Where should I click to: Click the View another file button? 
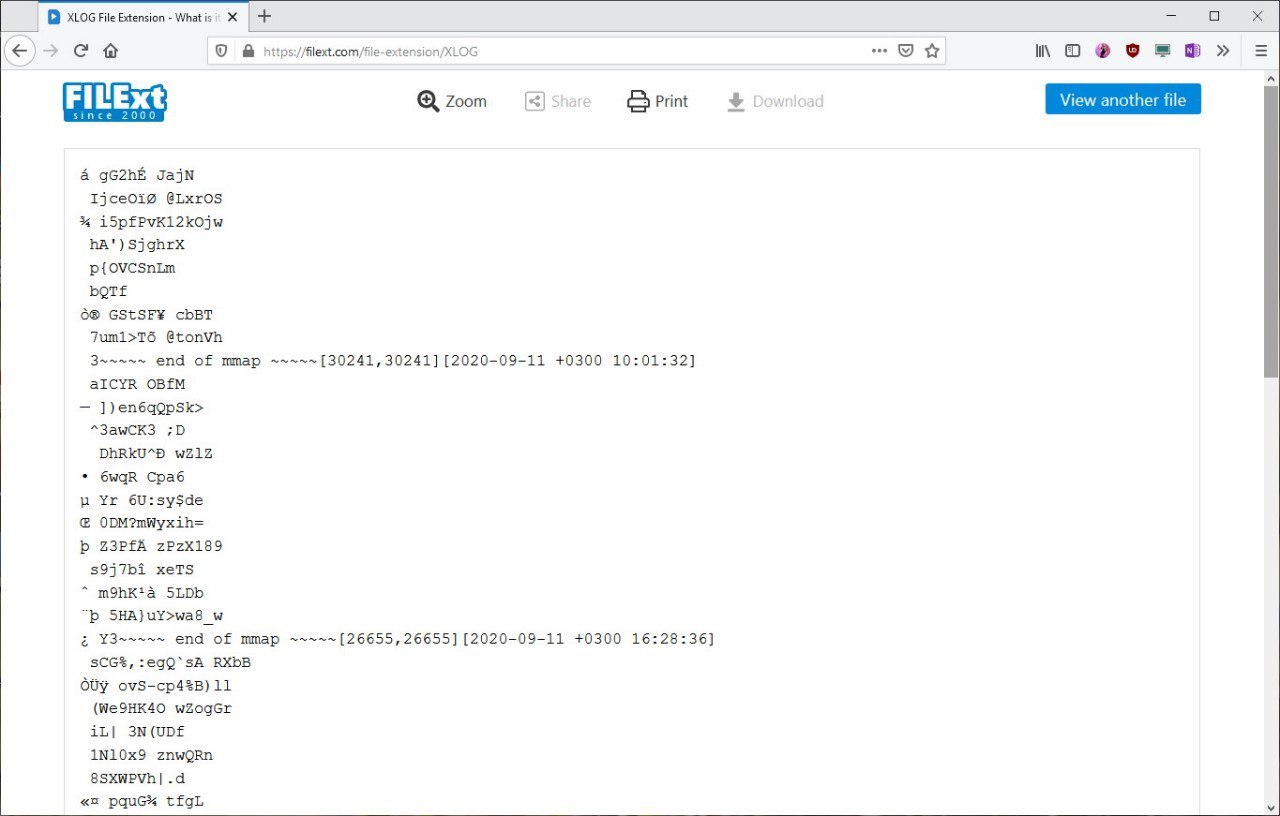[1123, 100]
